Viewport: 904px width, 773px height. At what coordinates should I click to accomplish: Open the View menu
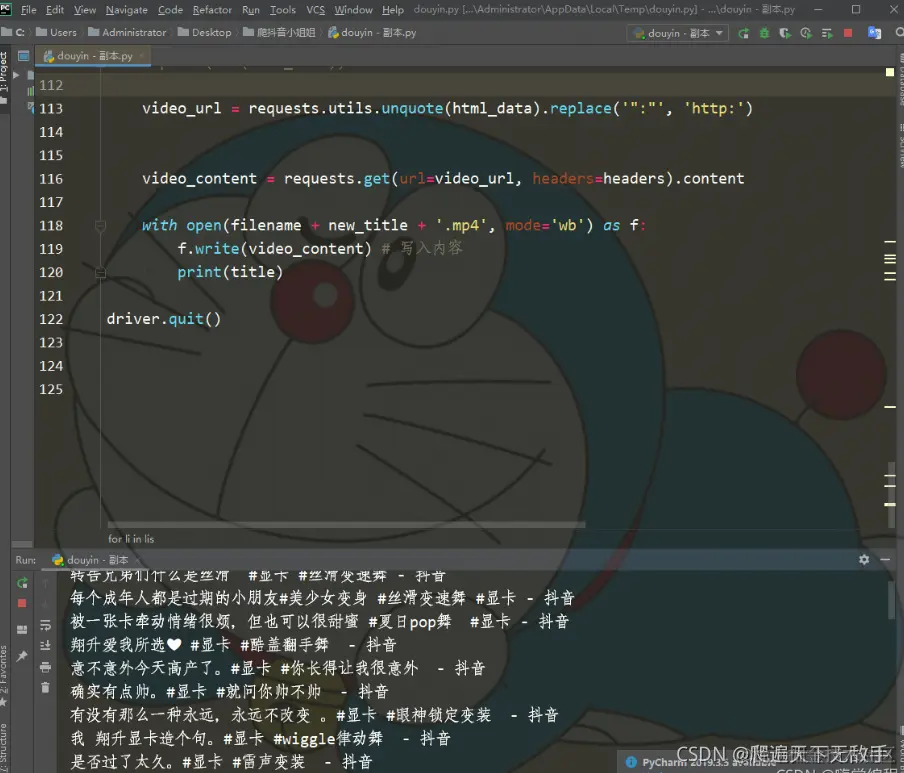pyautogui.click(x=85, y=10)
